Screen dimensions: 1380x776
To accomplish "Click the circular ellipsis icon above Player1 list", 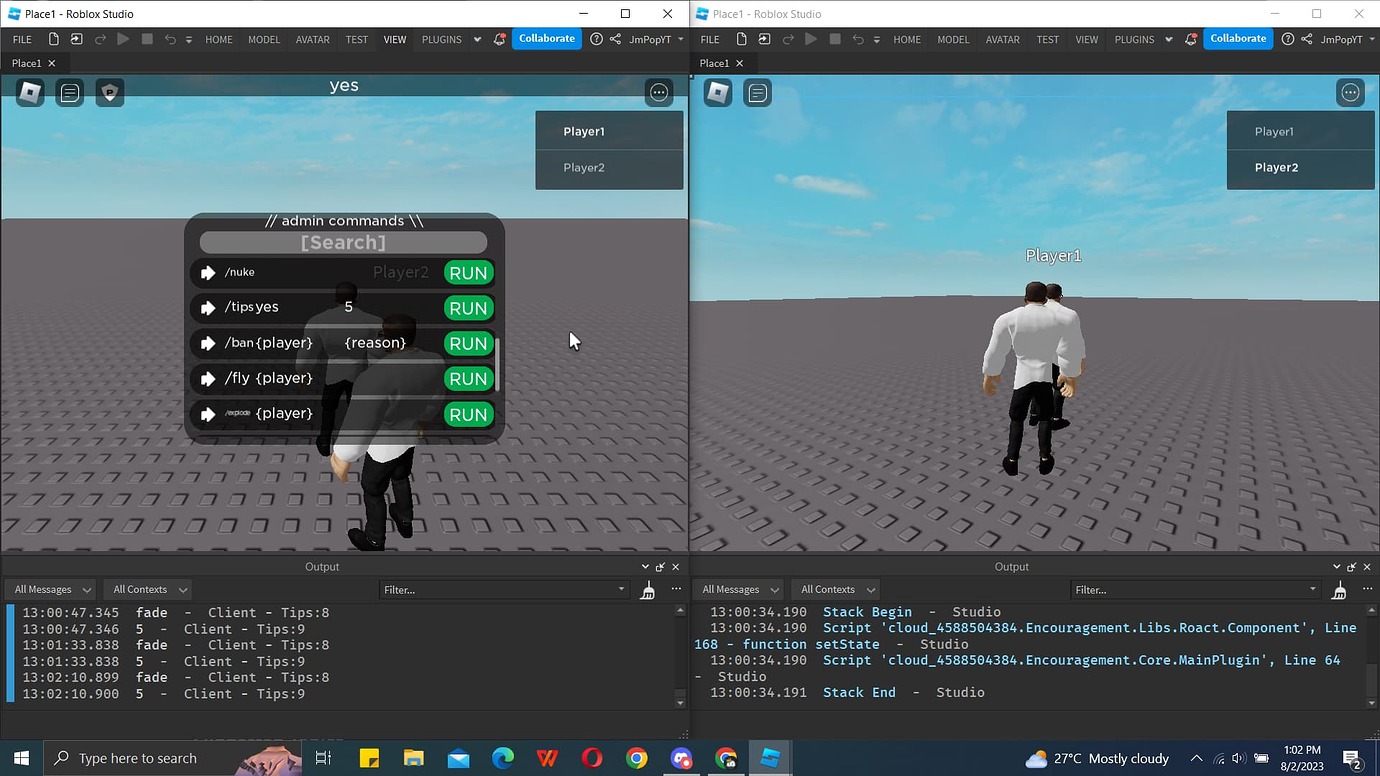I will pos(658,92).
